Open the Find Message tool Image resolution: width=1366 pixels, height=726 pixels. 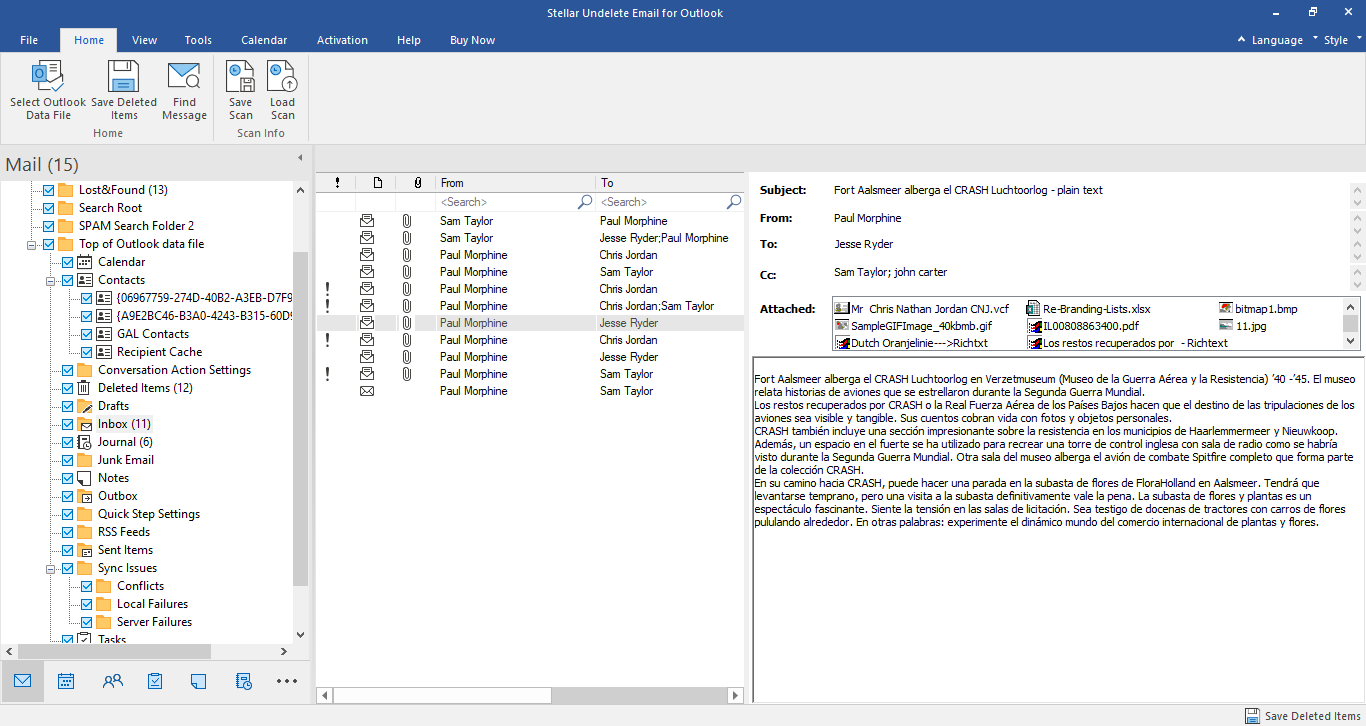coord(184,90)
